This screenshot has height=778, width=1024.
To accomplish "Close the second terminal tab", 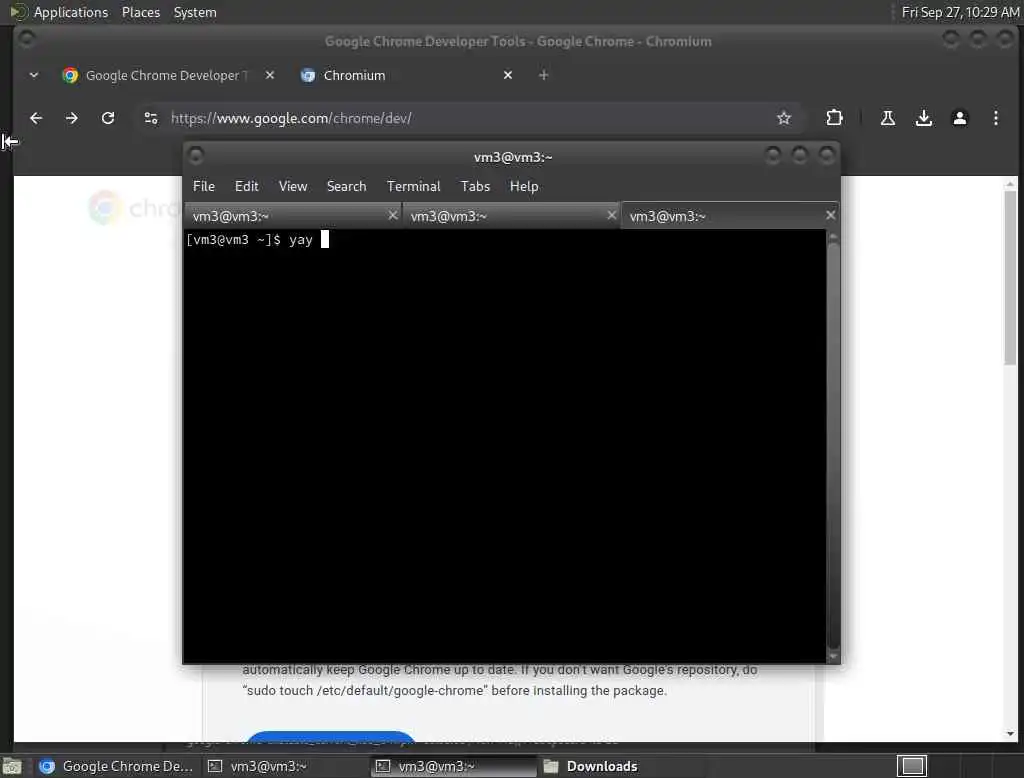I will point(611,215).
